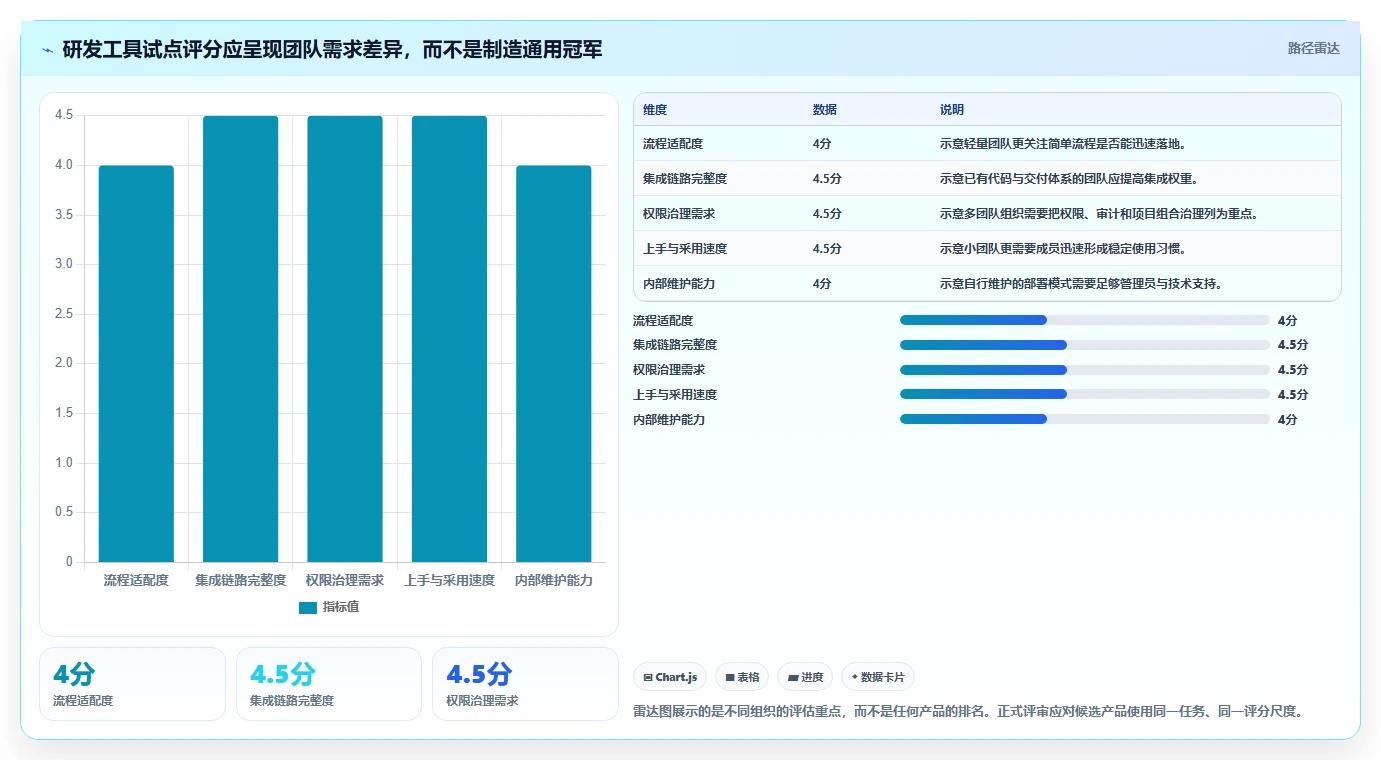Viewport: 1381px width, 760px height.
Task: Click the 集成链路完整度 progress bar
Action: tap(1085, 345)
